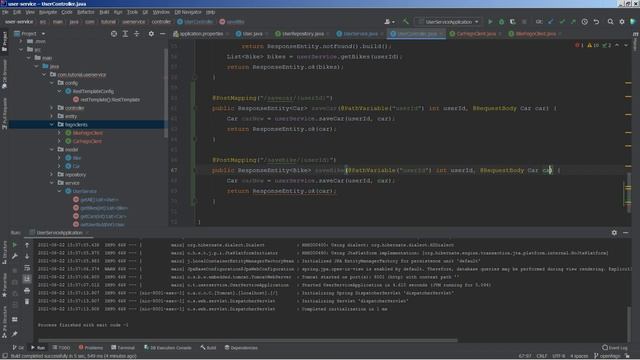Hide Project panel with minus icon
The image size is (640, 360).
162,34
